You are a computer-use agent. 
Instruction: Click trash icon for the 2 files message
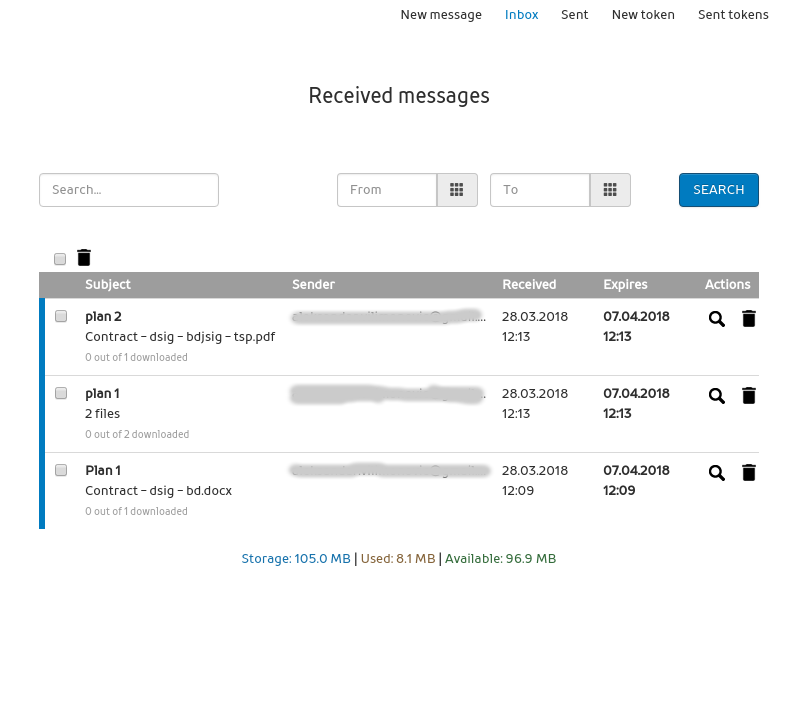click(x=748, y=396)
